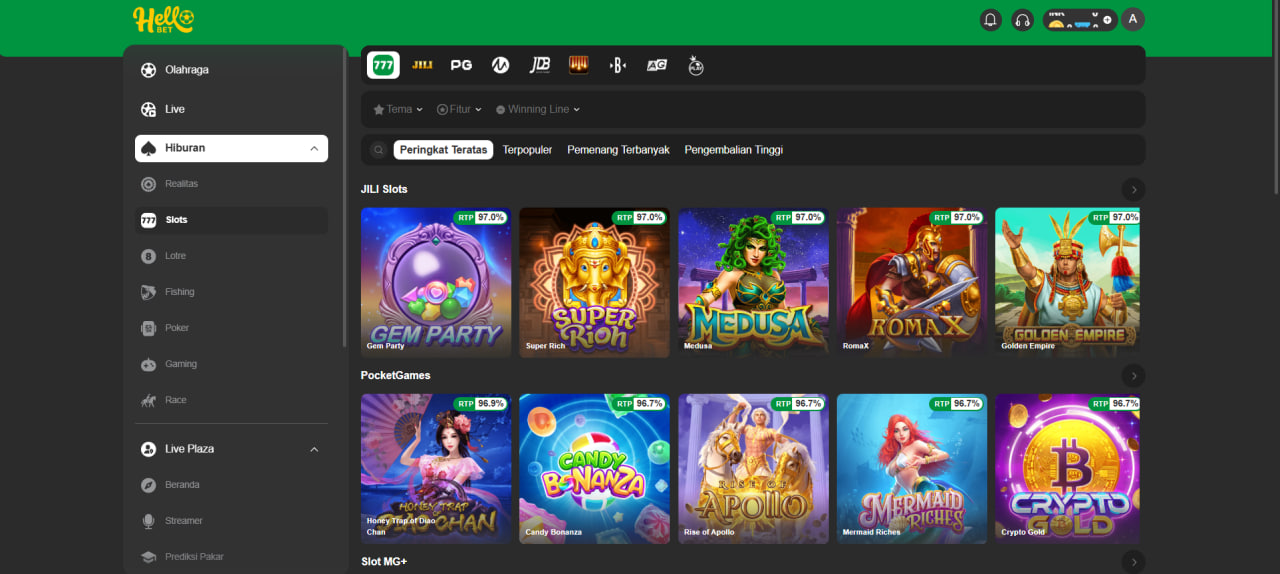
Task: Open the wallet balance widget
Action: pos(1080,19)
